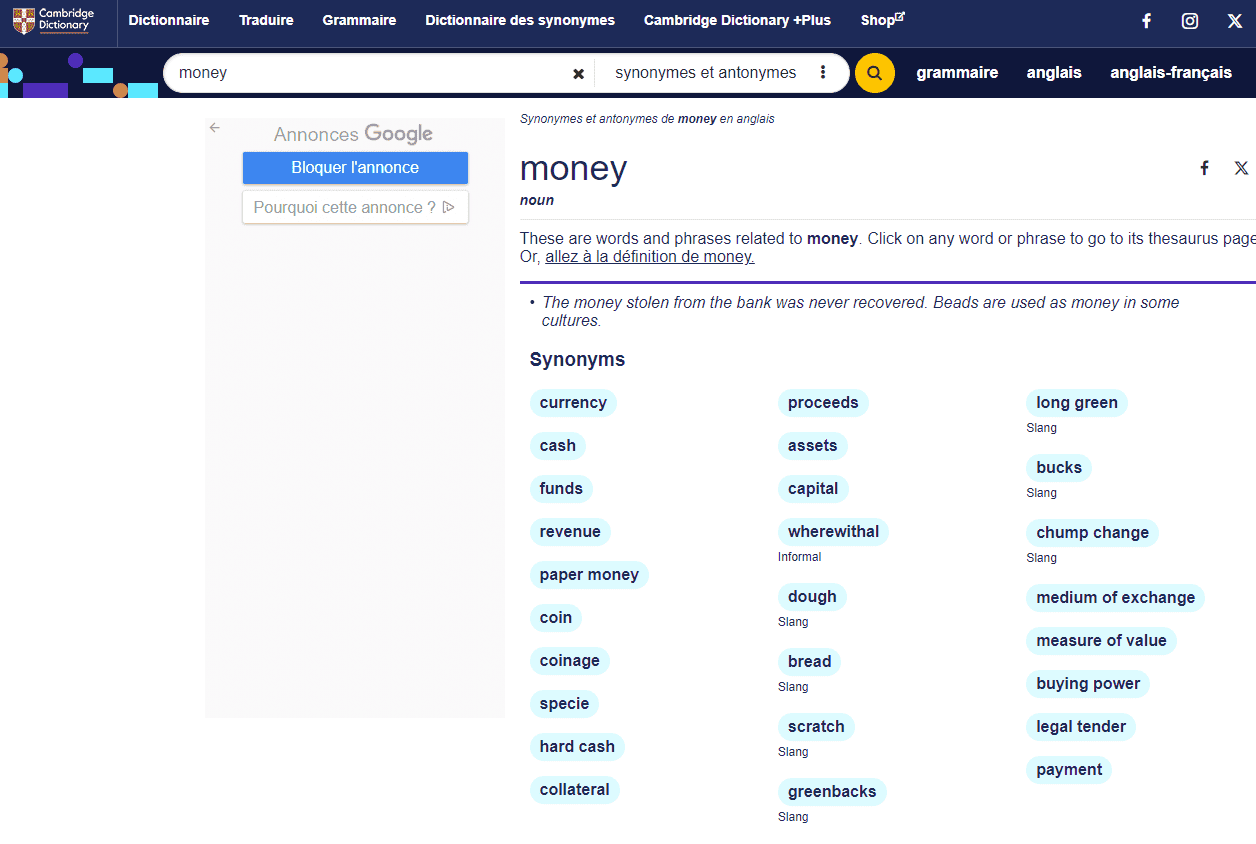Go to Cambridge Dictionary +Plus
This screenshot has height=844, width=1256.
(737, 20)
